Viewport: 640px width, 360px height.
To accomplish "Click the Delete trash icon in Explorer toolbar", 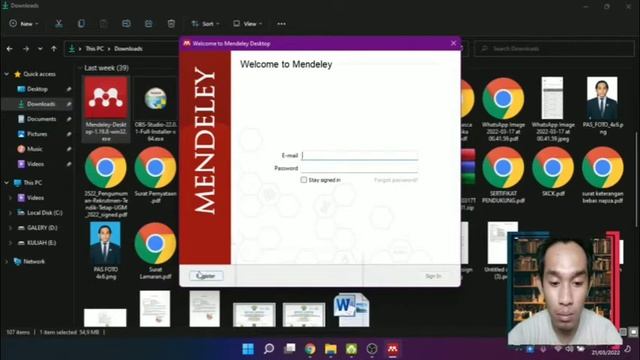I will coord(171,24).
